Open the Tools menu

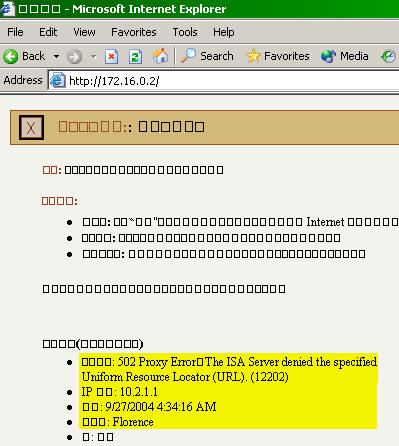[185, 32]
